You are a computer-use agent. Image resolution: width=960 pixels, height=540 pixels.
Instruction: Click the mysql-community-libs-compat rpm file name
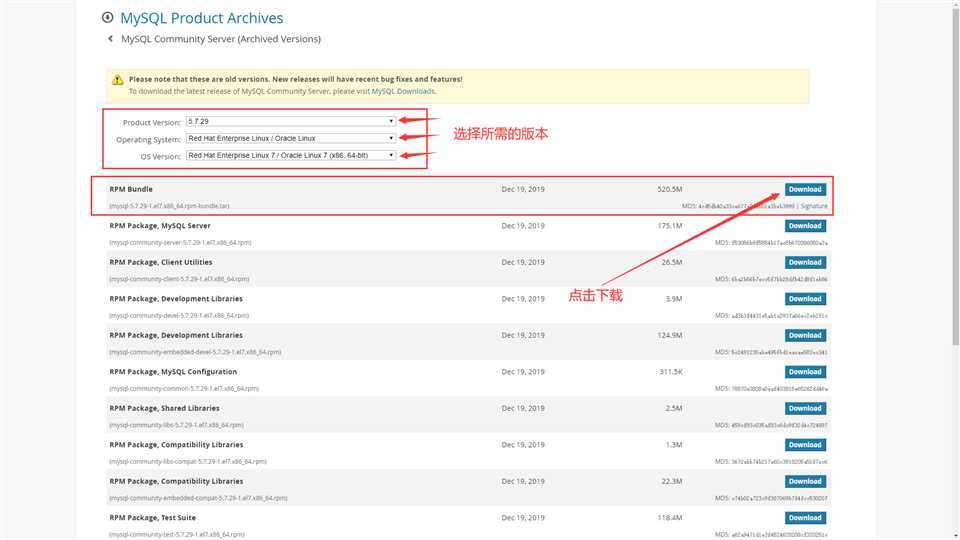click(x=188, y=462)
